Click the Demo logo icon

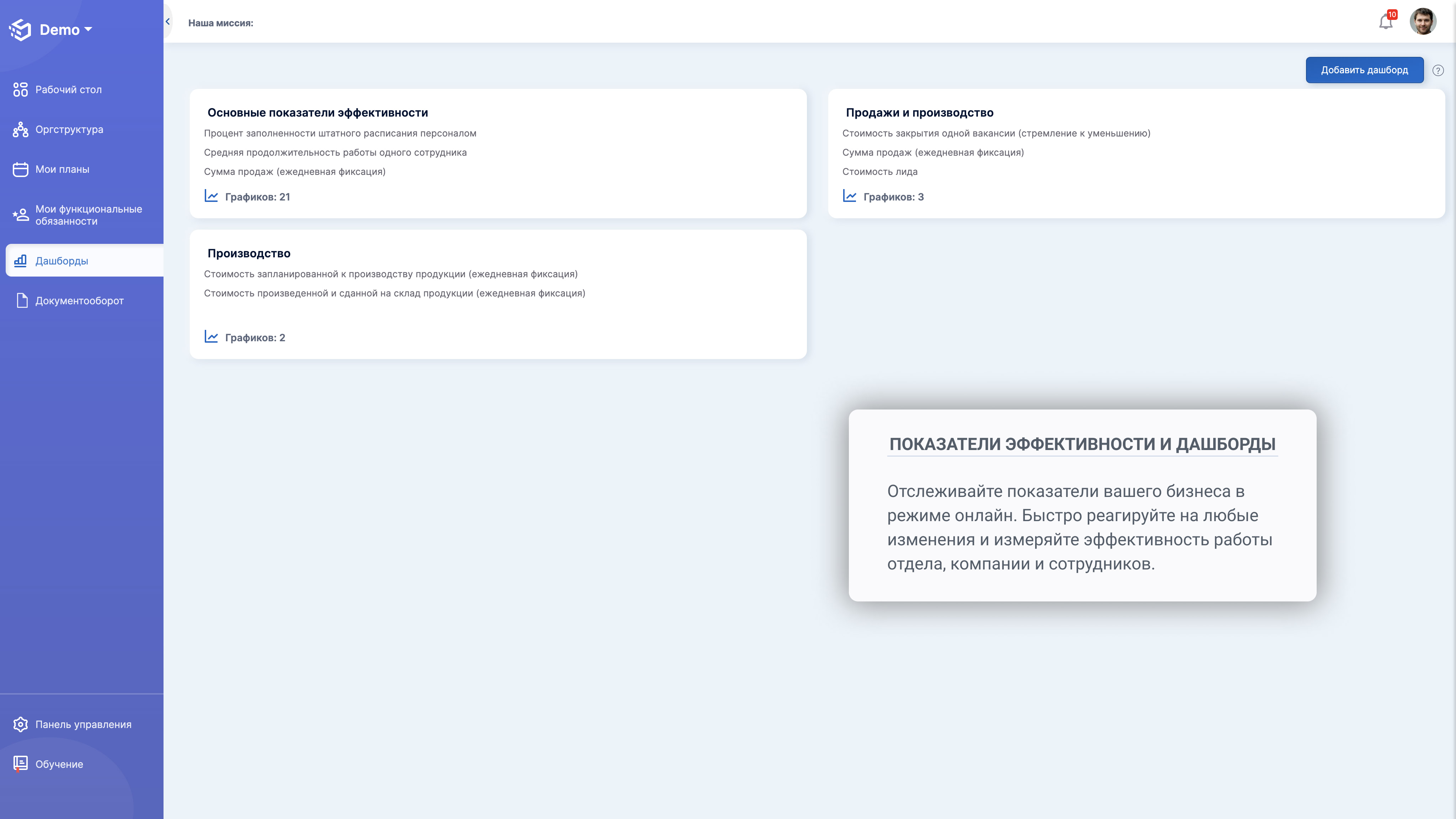point(20,30)
